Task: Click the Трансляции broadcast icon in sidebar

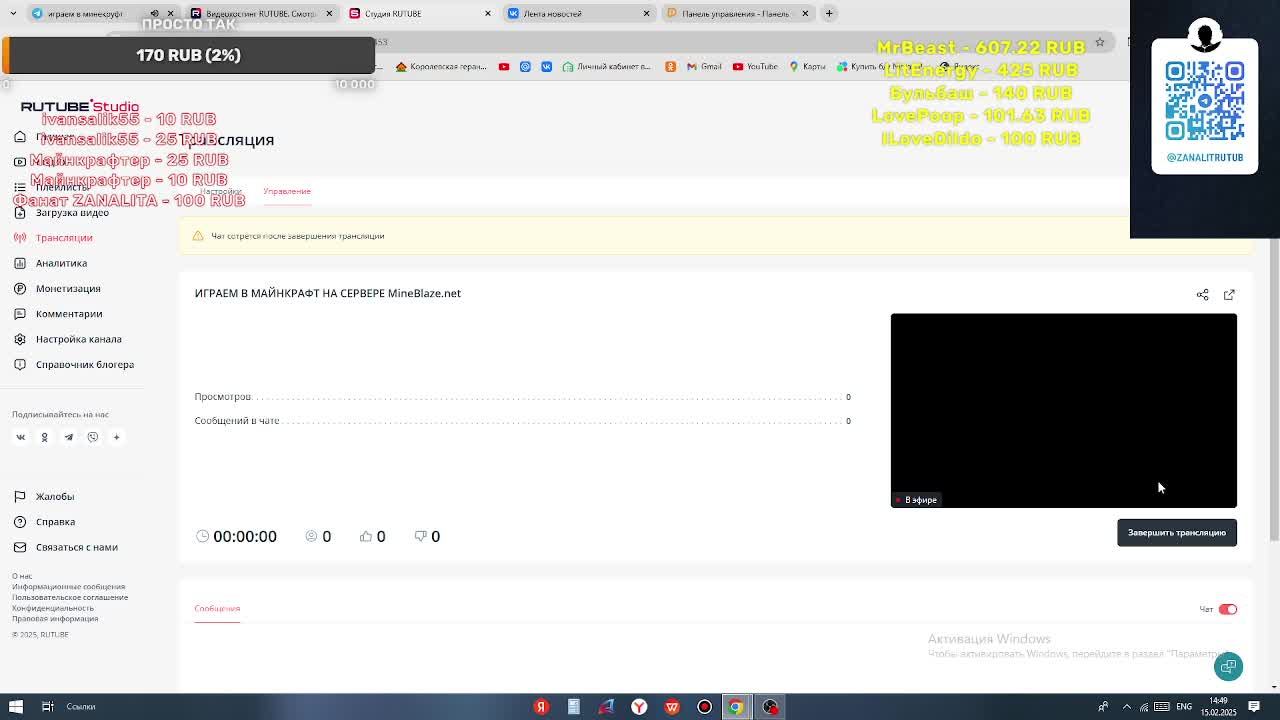Action: point(20,238)
